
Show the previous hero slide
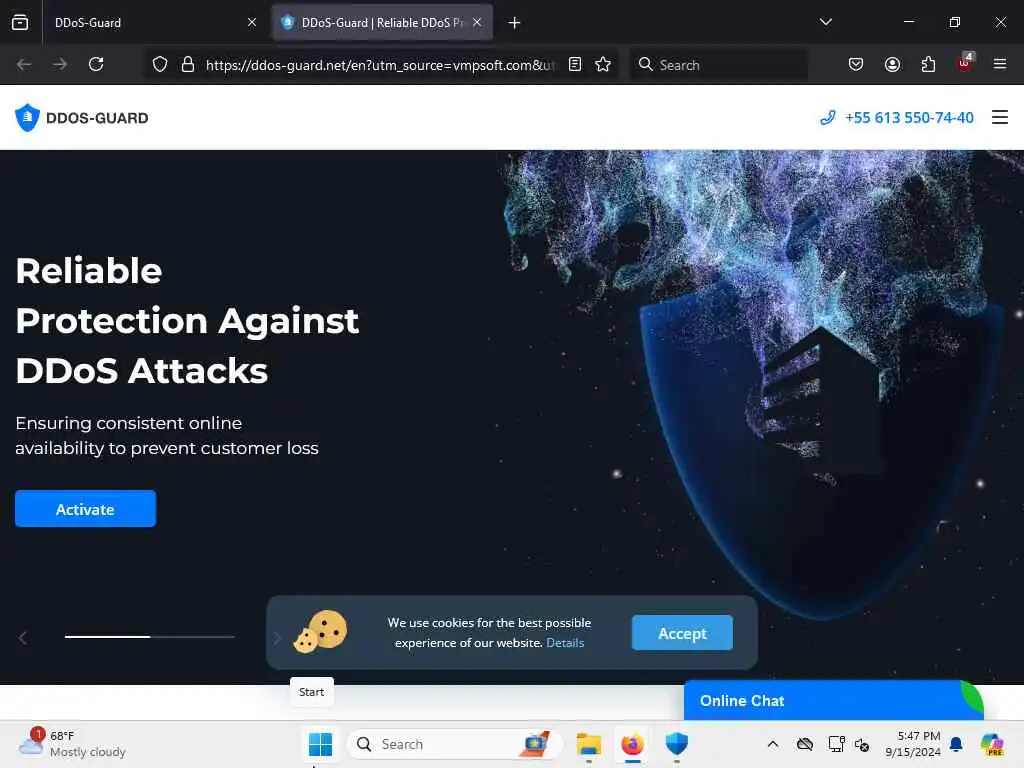[x=23, y=637]
